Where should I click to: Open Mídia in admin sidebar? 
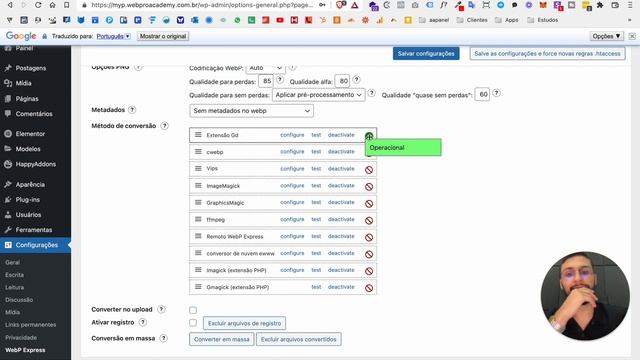(23, 83)
